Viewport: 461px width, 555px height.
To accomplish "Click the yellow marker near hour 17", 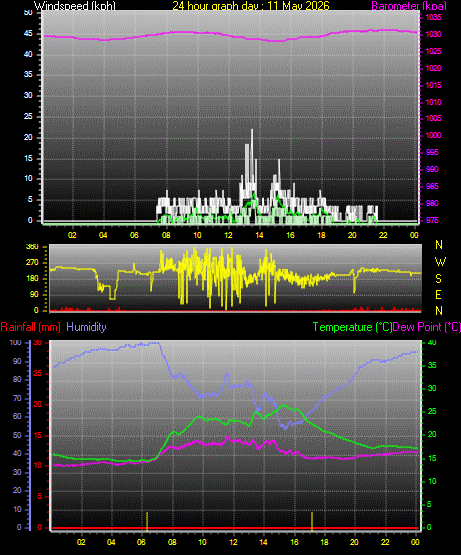I will point(312,521).
